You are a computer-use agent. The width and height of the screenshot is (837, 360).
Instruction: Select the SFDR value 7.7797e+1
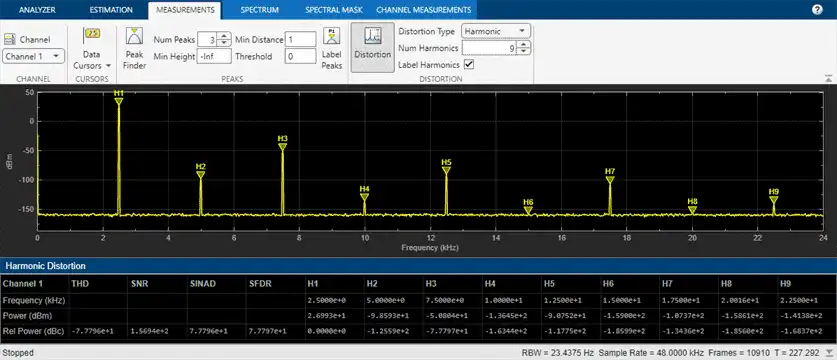click(x=266, y=331)
